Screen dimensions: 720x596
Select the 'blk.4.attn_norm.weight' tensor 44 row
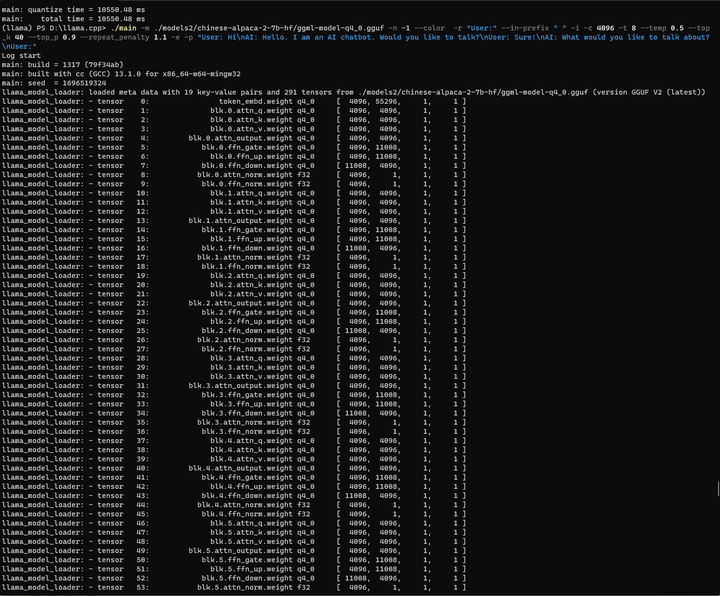pyautogui.click(x=234, y=505)
